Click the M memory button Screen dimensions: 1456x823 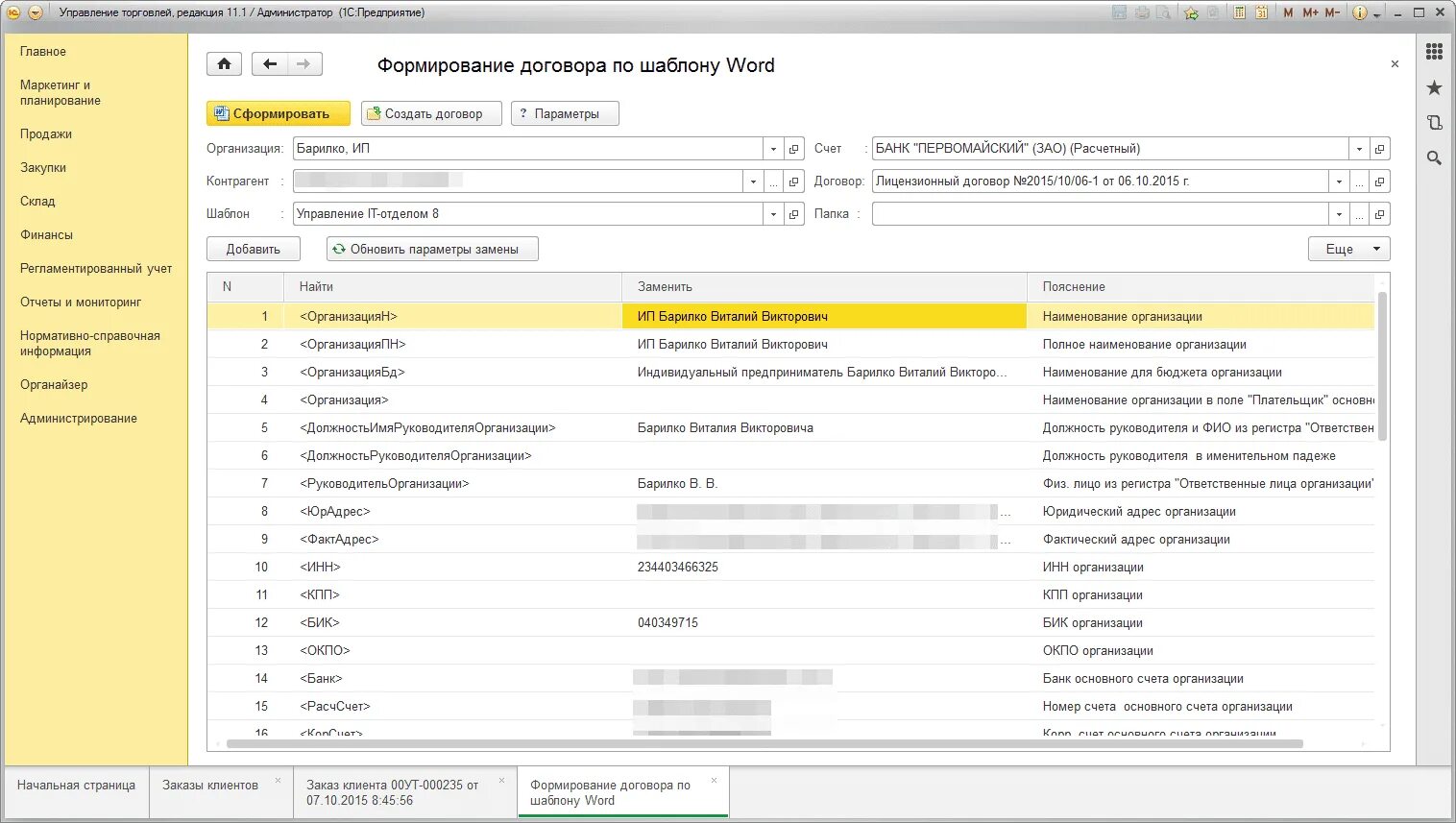click(1288, 12)
